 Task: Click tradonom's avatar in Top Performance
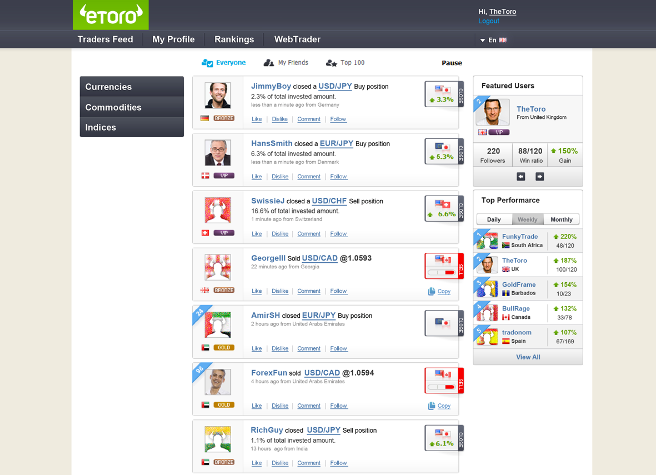pyautogui.click(x=487, y=337)
